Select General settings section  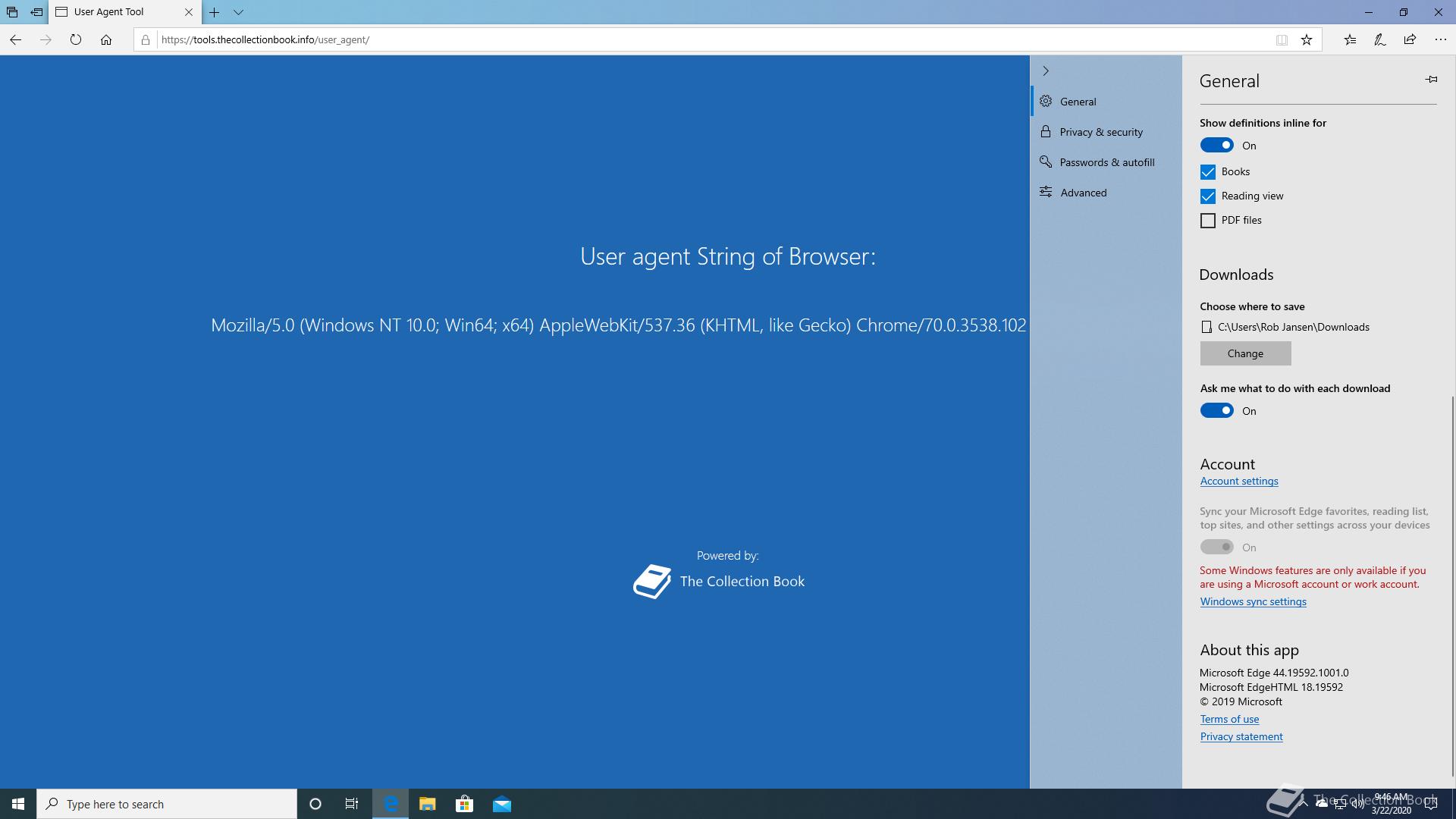click(x=1106, y=102)
